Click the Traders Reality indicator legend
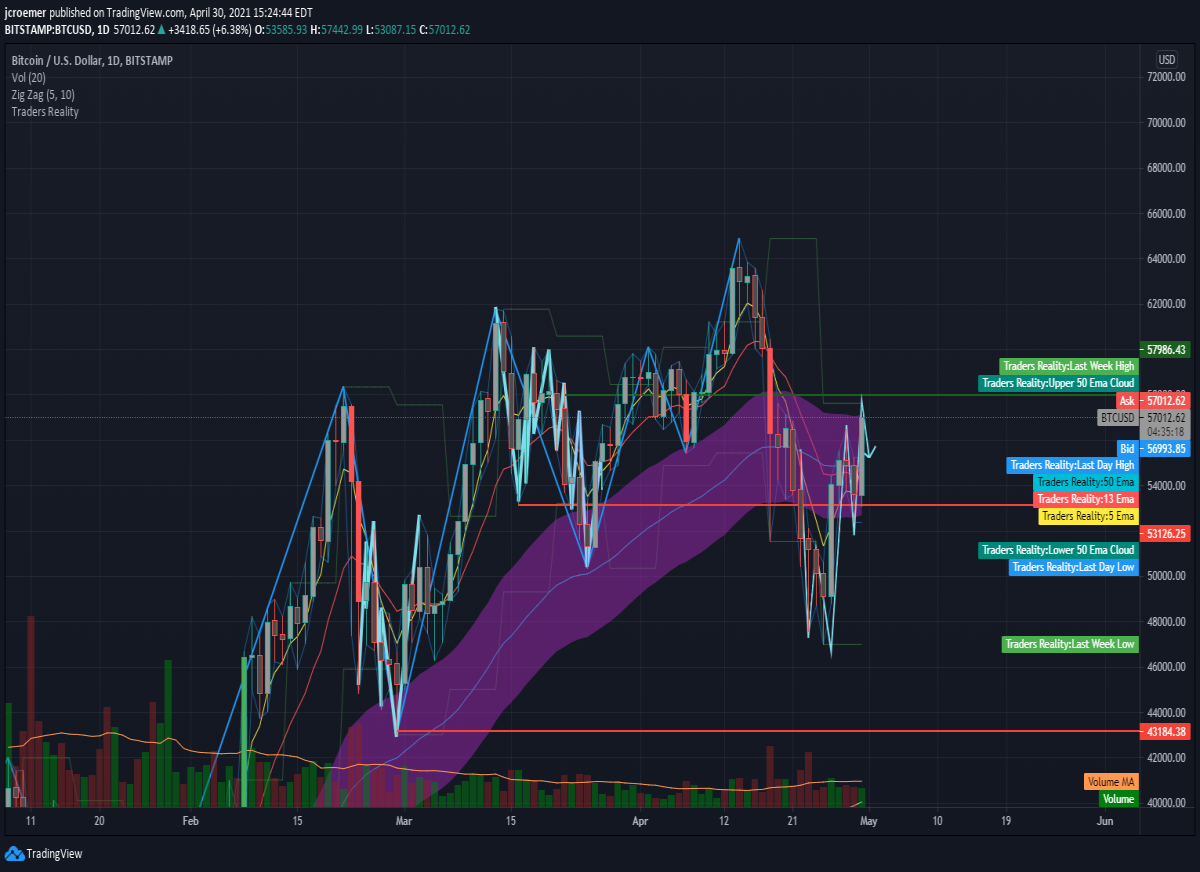Screen dimensions: 1200x872 click(x=45, y=112)
